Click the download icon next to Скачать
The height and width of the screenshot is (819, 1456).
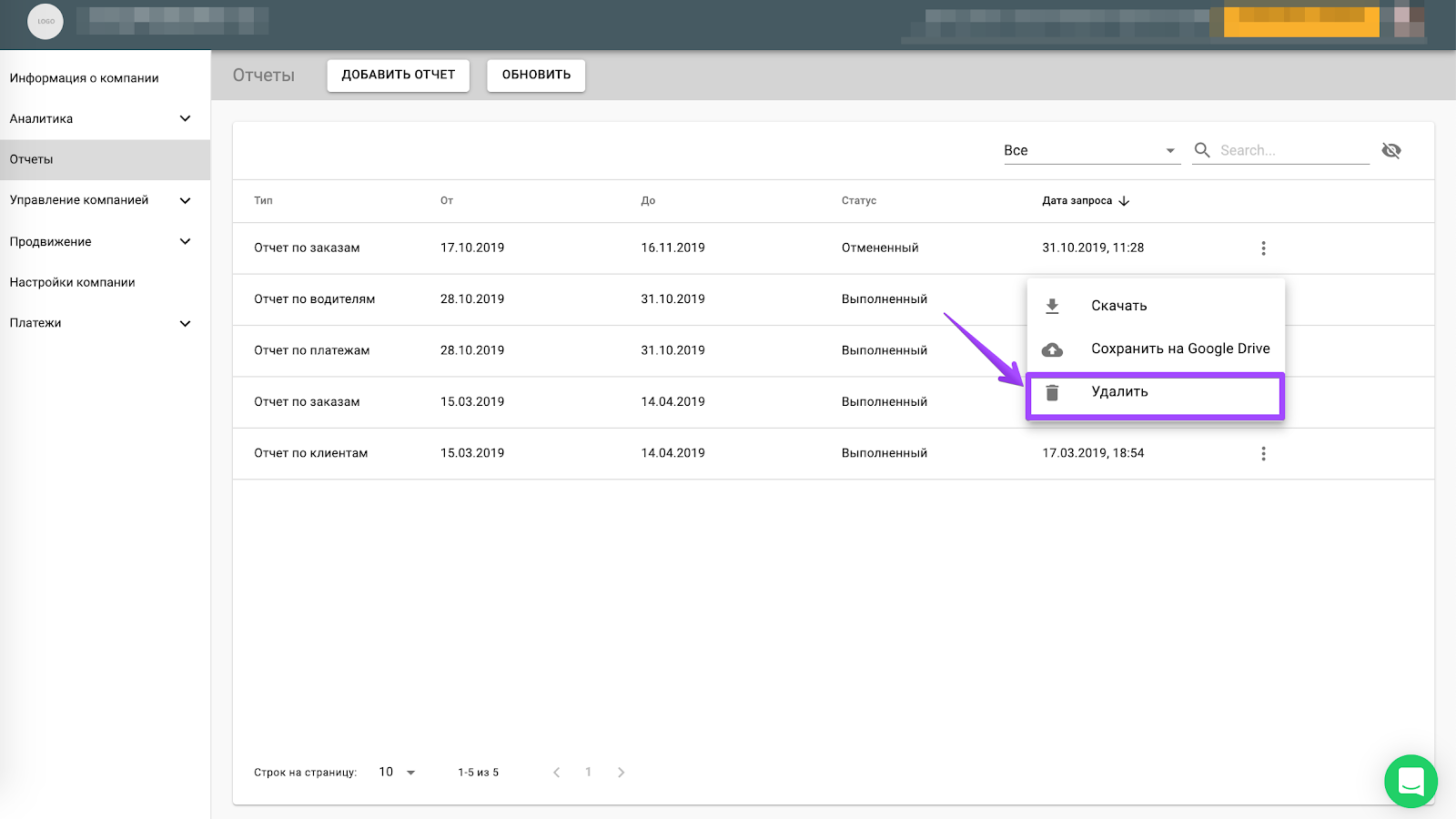1052,307
